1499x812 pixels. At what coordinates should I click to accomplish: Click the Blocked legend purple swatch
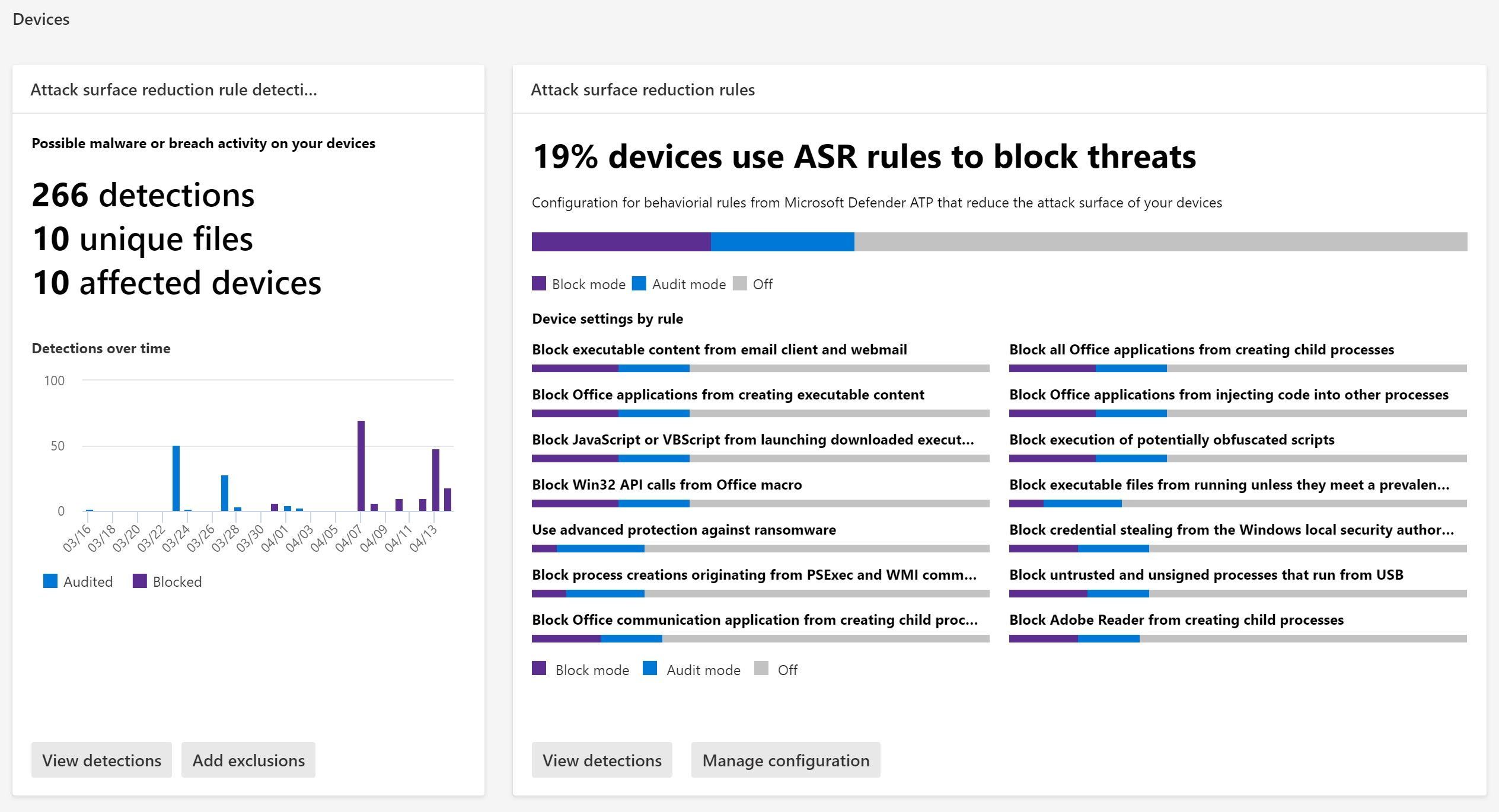point(139,581)
